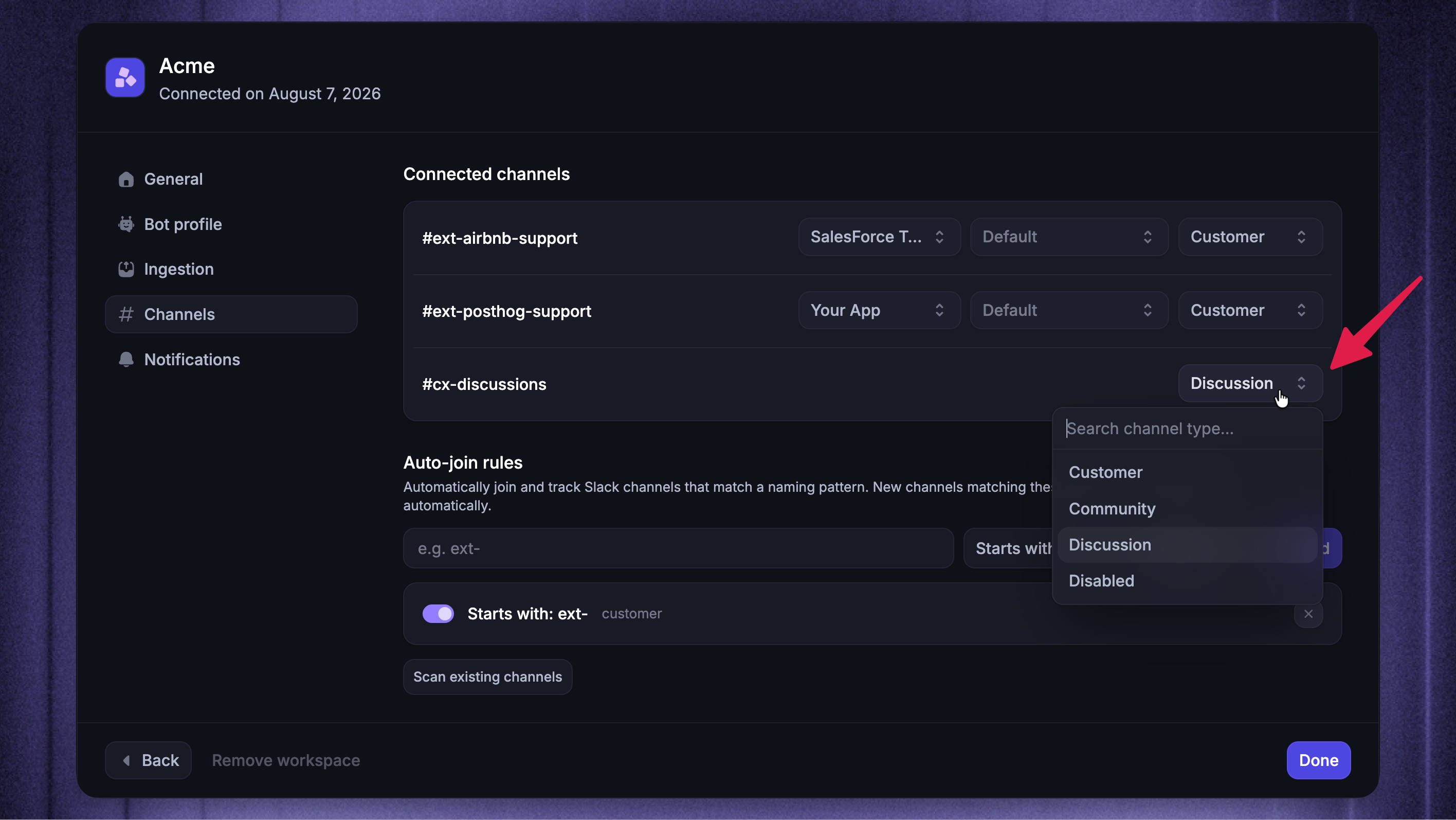Click Remove workspace link

point(285,760)
